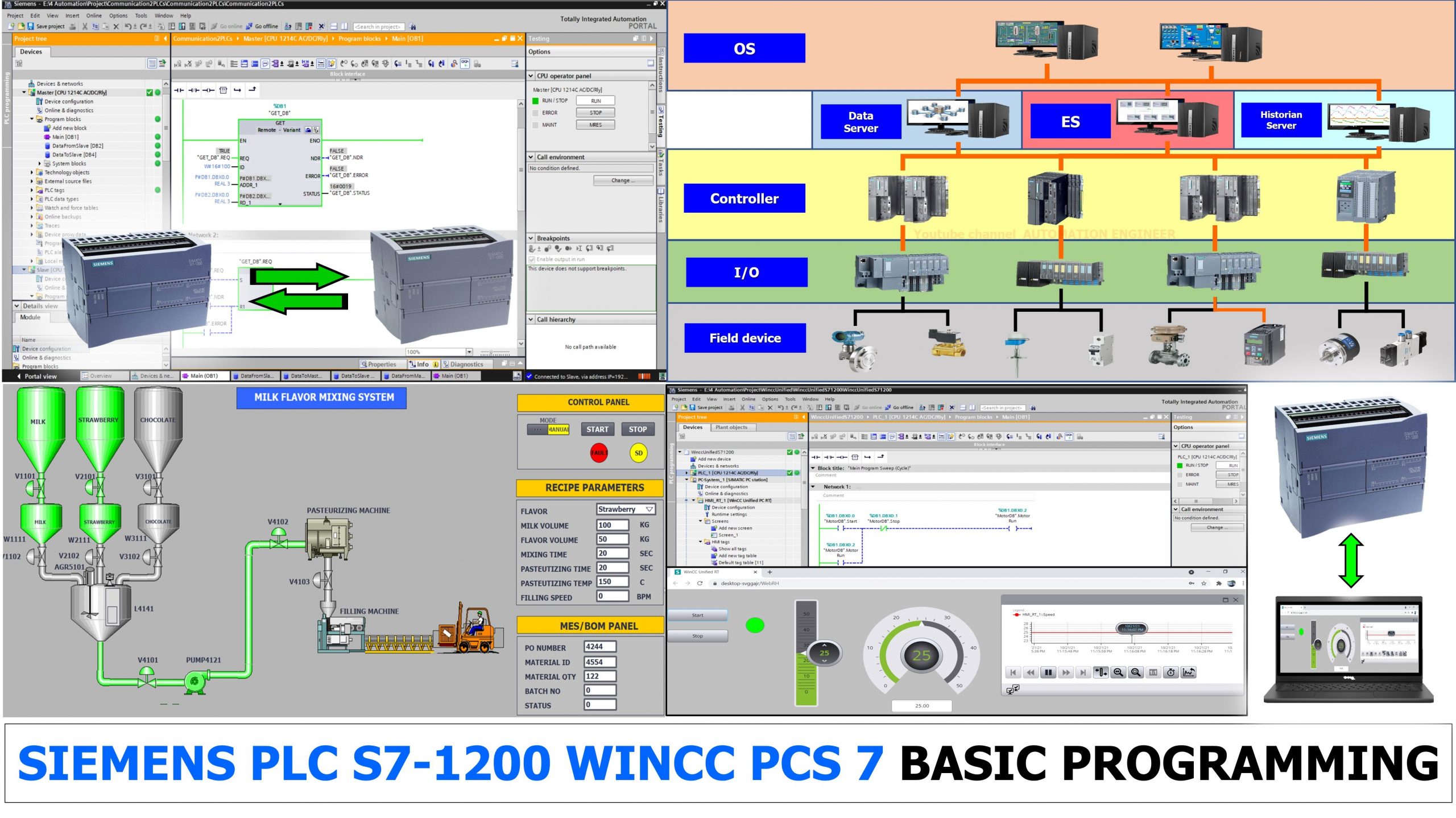This screenshot has width=1456, height=818.
Task: Select the output coil icon in the favorites bar
Action: pos(209,89)
